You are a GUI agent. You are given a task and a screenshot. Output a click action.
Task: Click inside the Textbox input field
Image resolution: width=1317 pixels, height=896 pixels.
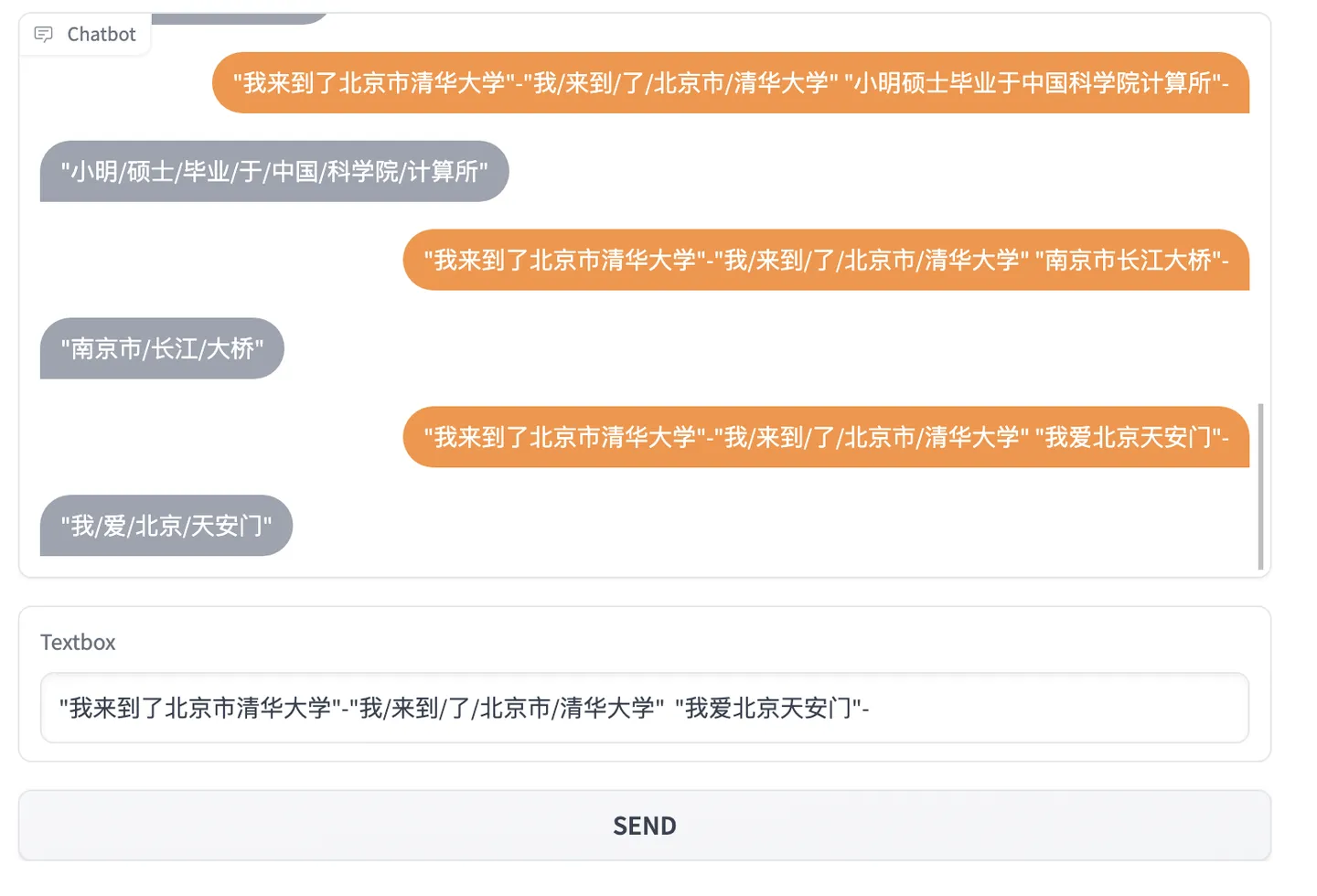point(640,709)
